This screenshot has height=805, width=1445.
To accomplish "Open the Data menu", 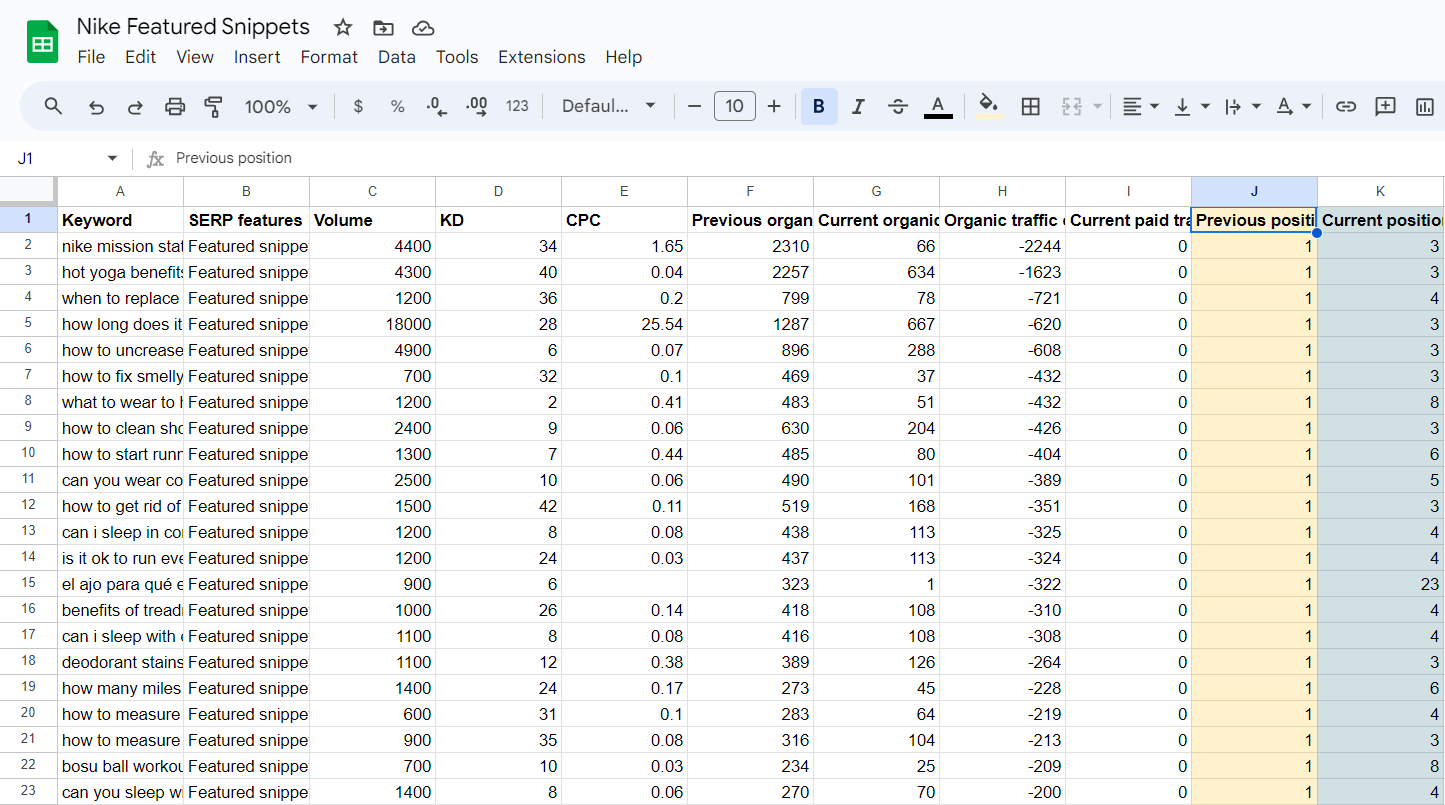I will point(396,57).
